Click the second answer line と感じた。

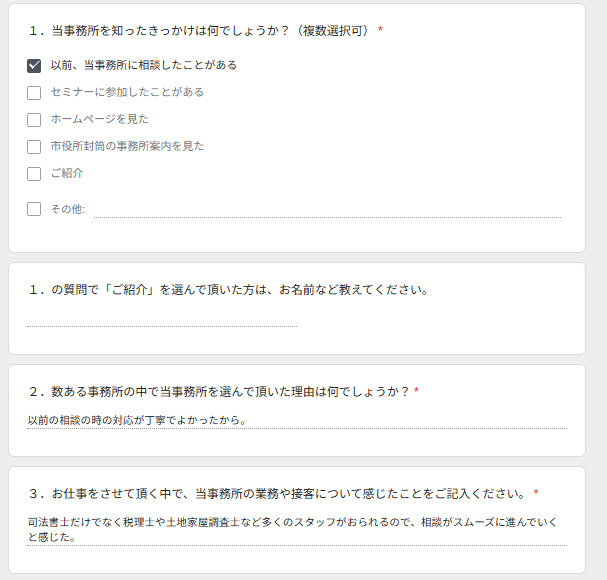click(x=52, y=537)
